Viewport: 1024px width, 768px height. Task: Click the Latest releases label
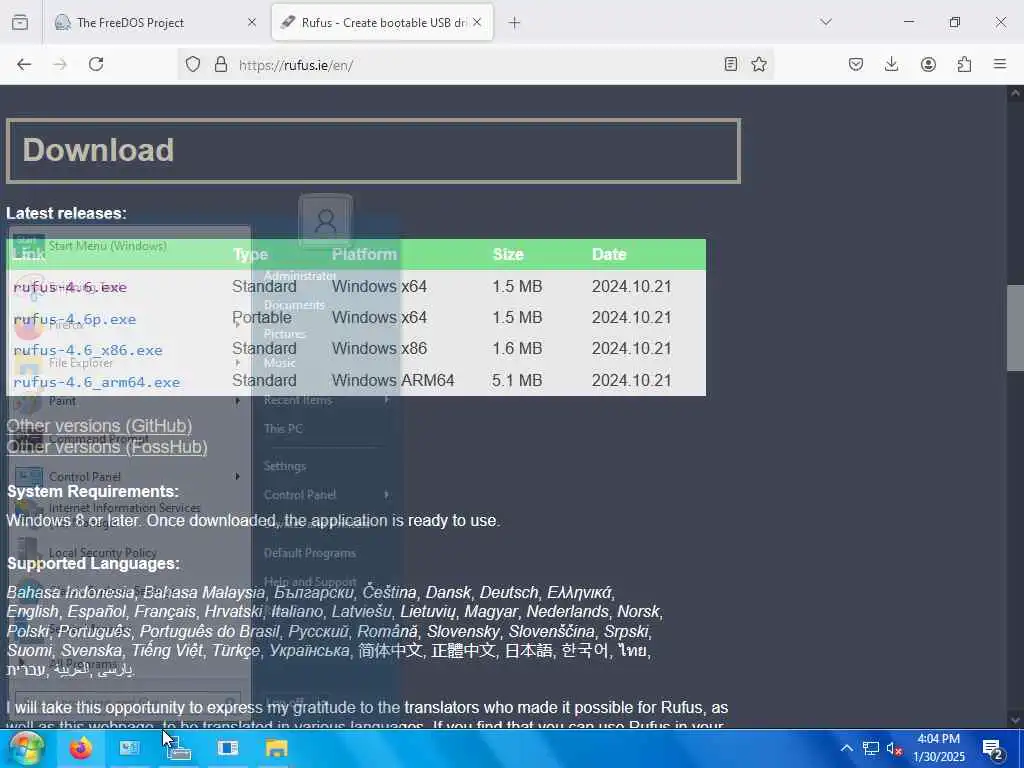click(67, 214)
